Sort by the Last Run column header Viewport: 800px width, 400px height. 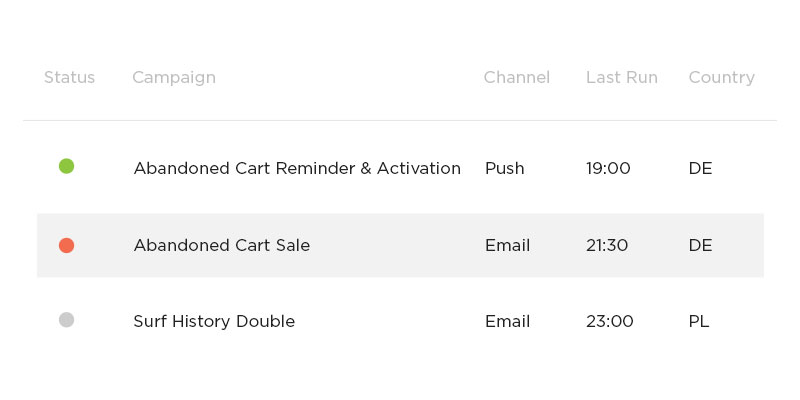coord(621,78)
